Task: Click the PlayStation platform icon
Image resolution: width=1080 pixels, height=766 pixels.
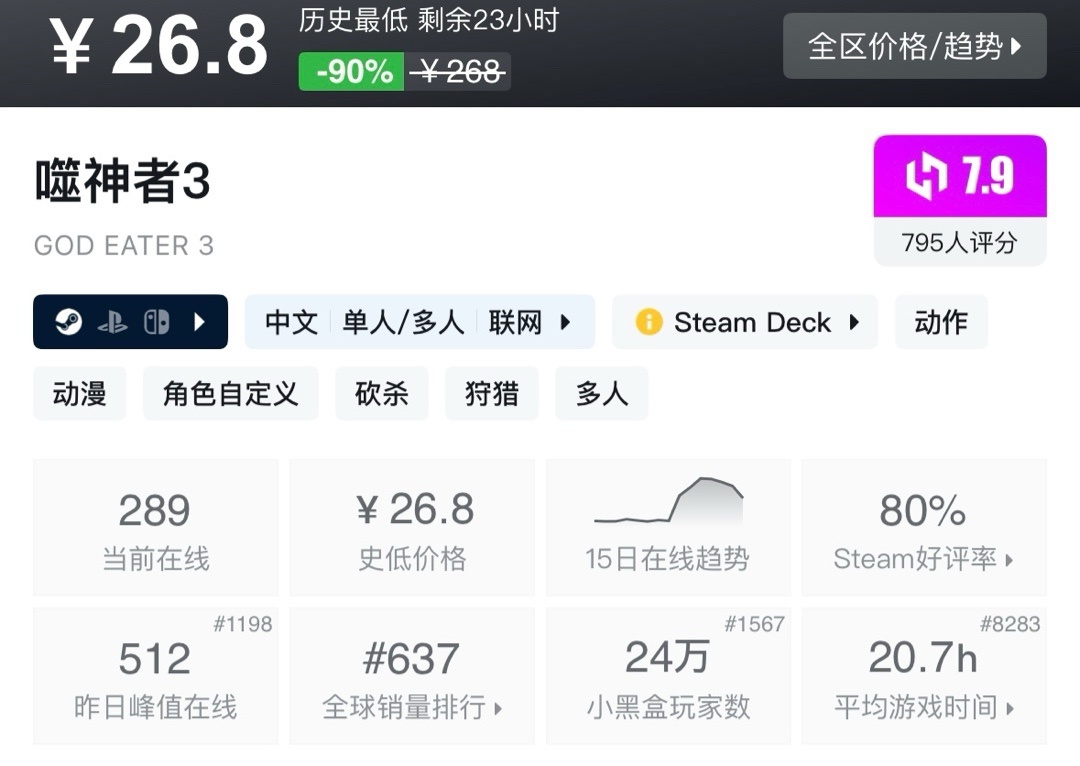Action: tap(113, 322)
